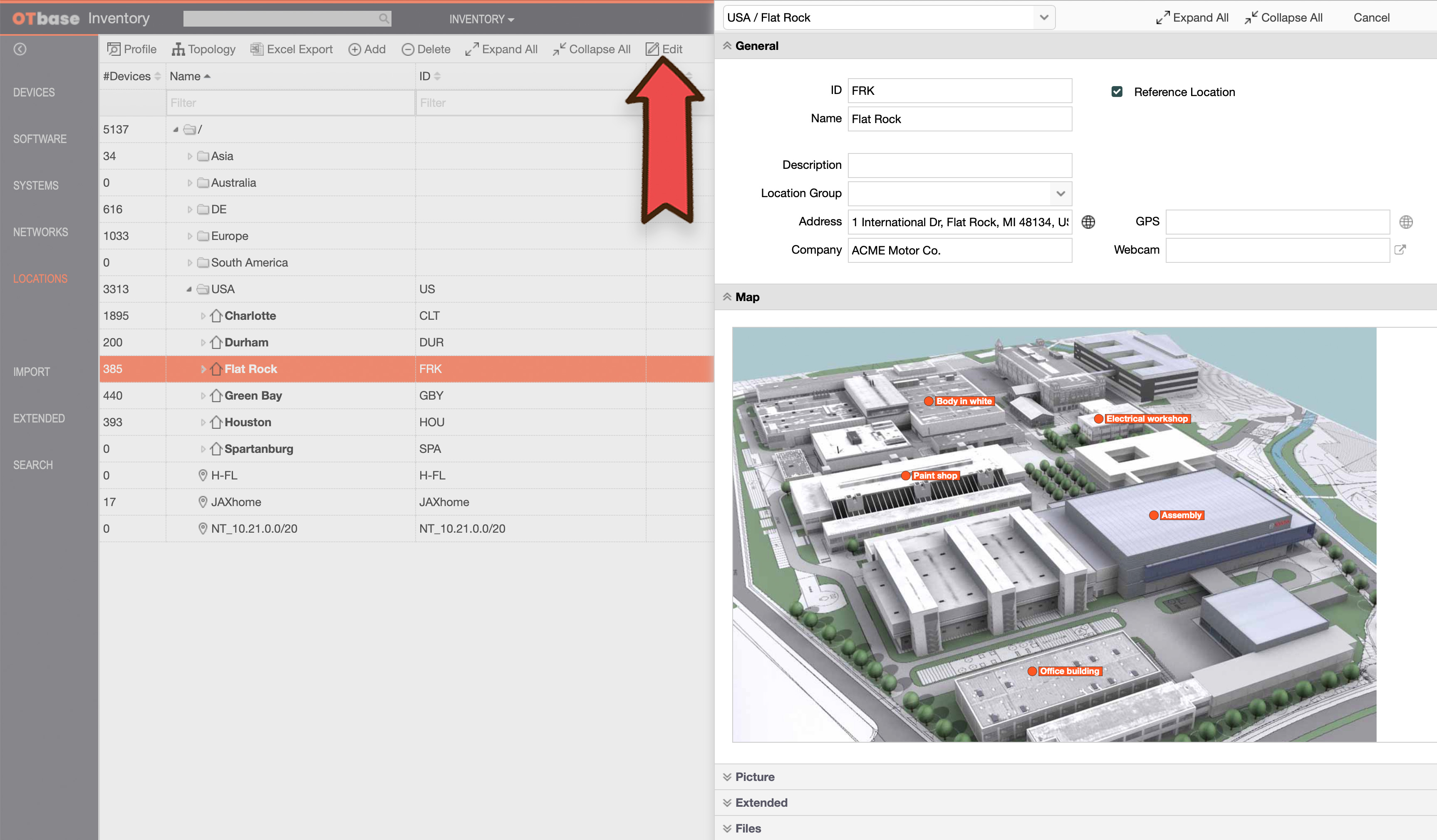Open the Profile view
The height and width of the screenshot is (840, 1437).
132,49
